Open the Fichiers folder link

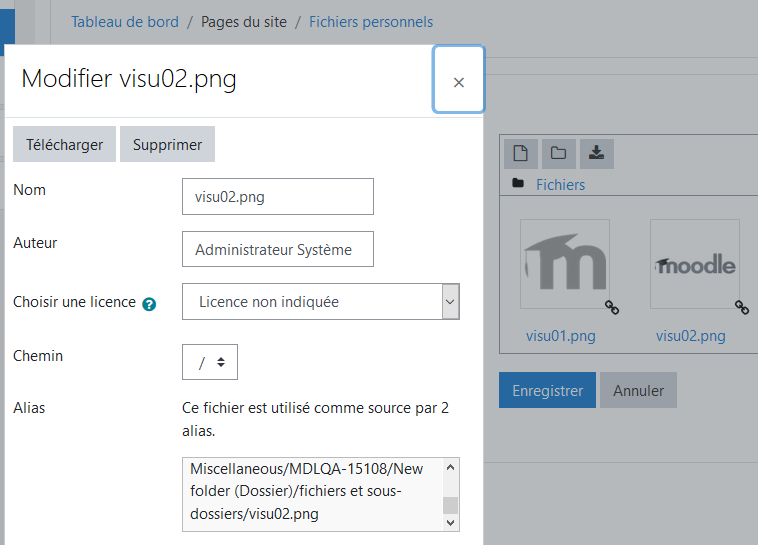pyautogui.click(x=560, y=185)
